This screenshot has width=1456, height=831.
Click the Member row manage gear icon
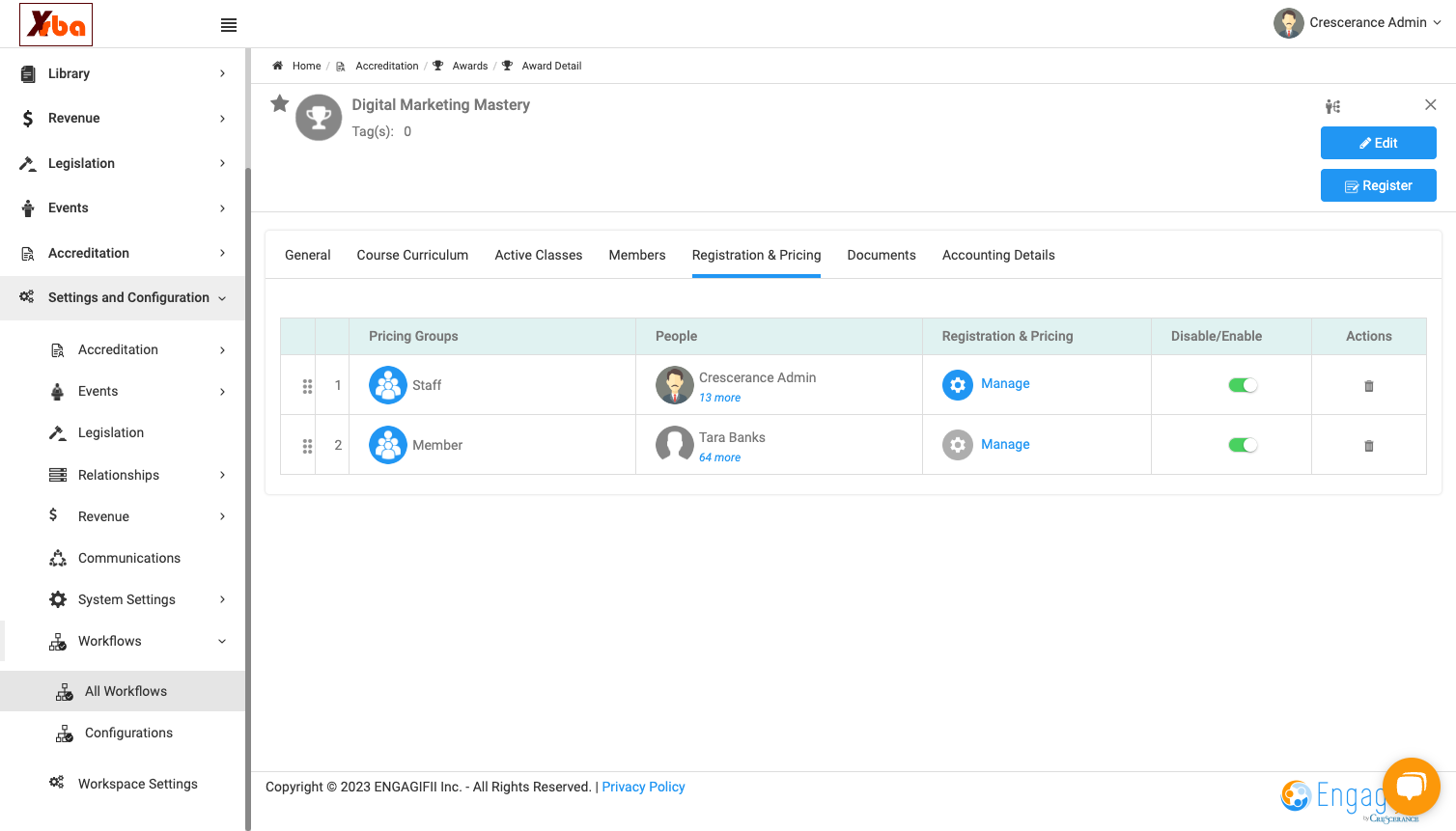tap(958, 445)
